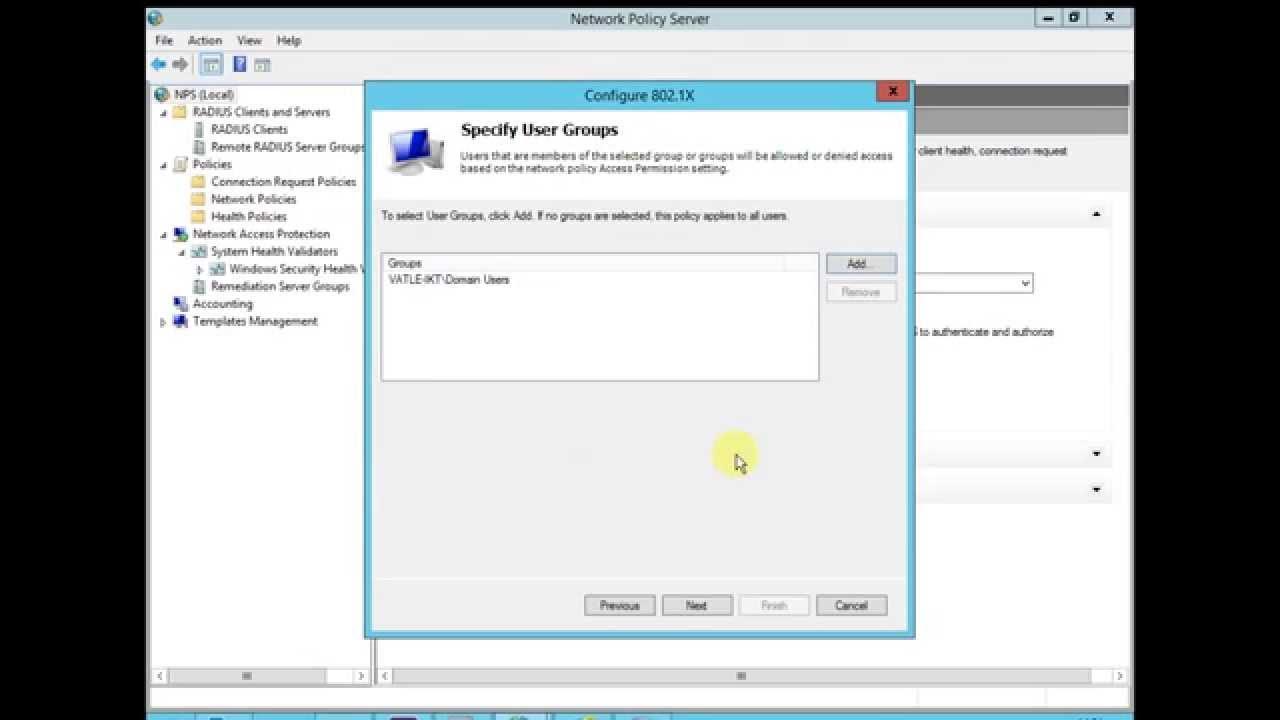Select Health Policies in the tree
The image size is (1280, 720).
(x=249, y=216)
